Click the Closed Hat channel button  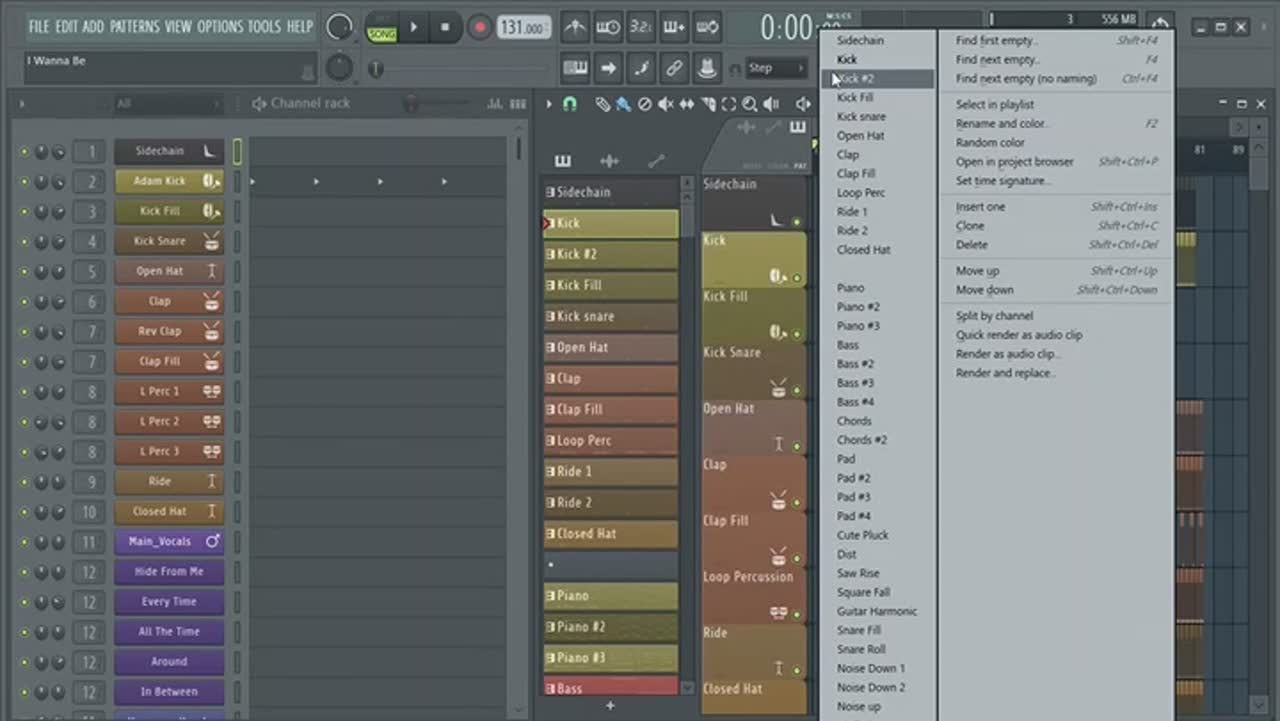coord(160,511)
